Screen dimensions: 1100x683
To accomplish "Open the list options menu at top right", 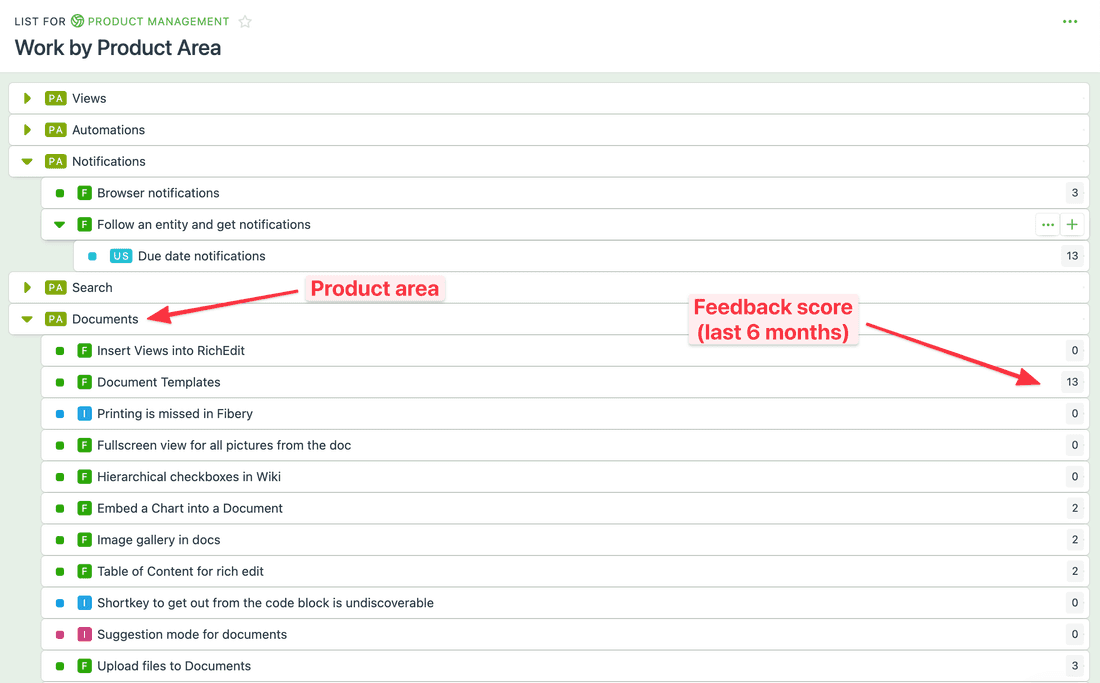I will [1070, 20].
